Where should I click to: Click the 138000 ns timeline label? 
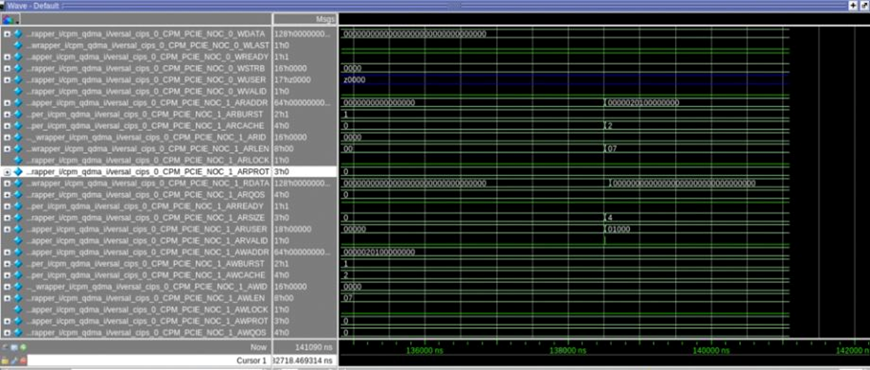pos(569,351)
